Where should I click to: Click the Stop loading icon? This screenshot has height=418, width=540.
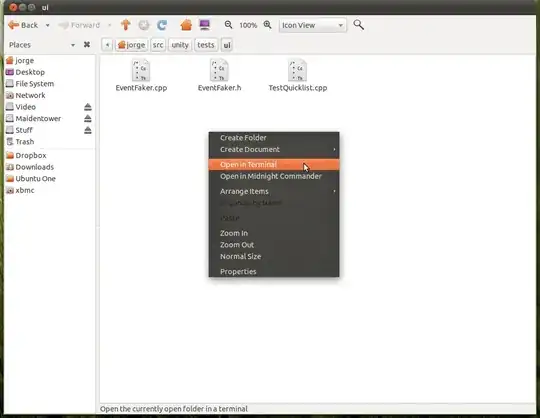click(144, 25)
